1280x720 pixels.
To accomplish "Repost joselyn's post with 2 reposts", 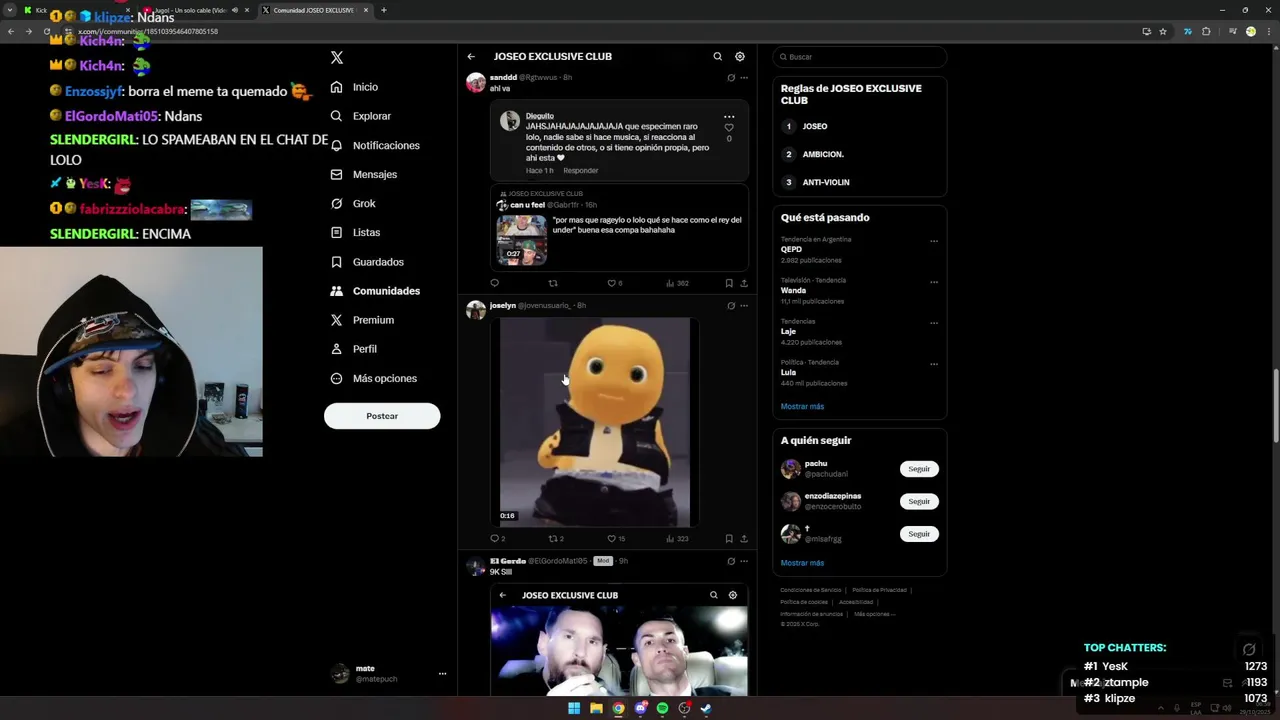I will pos(556,539).
